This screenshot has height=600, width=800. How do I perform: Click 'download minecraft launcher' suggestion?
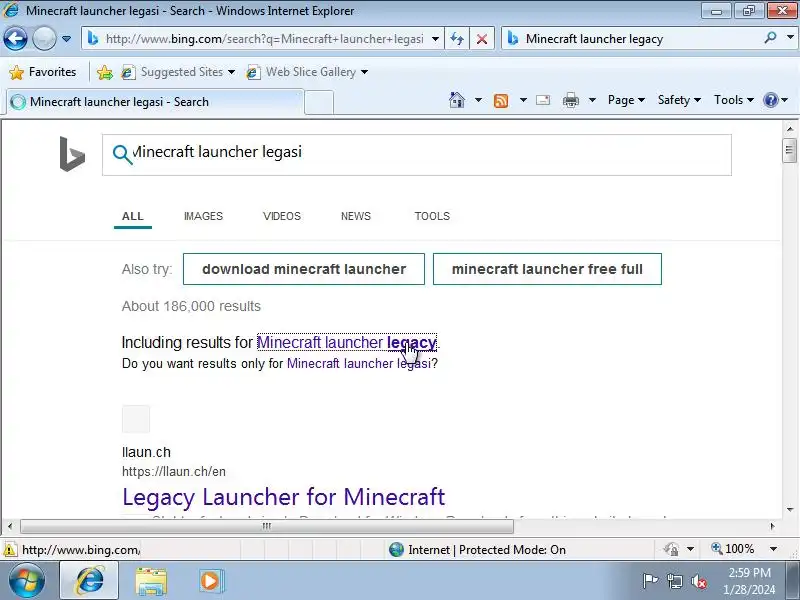tap(304, 269)
